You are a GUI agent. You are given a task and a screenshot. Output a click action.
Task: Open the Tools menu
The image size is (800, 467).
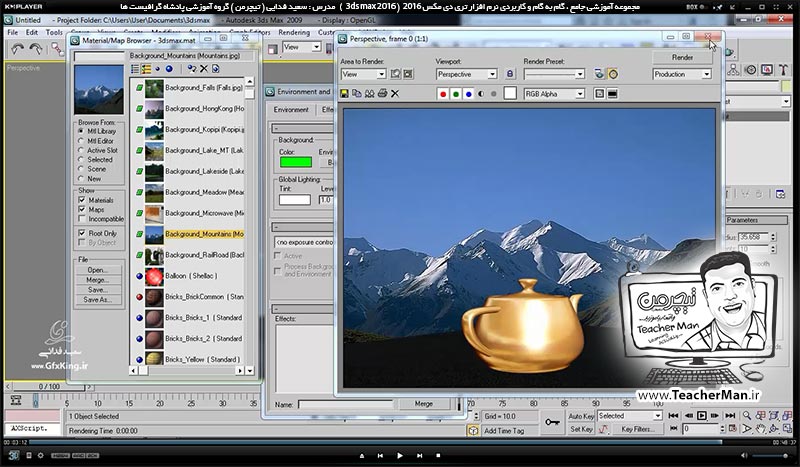click(x=54, y=32)
